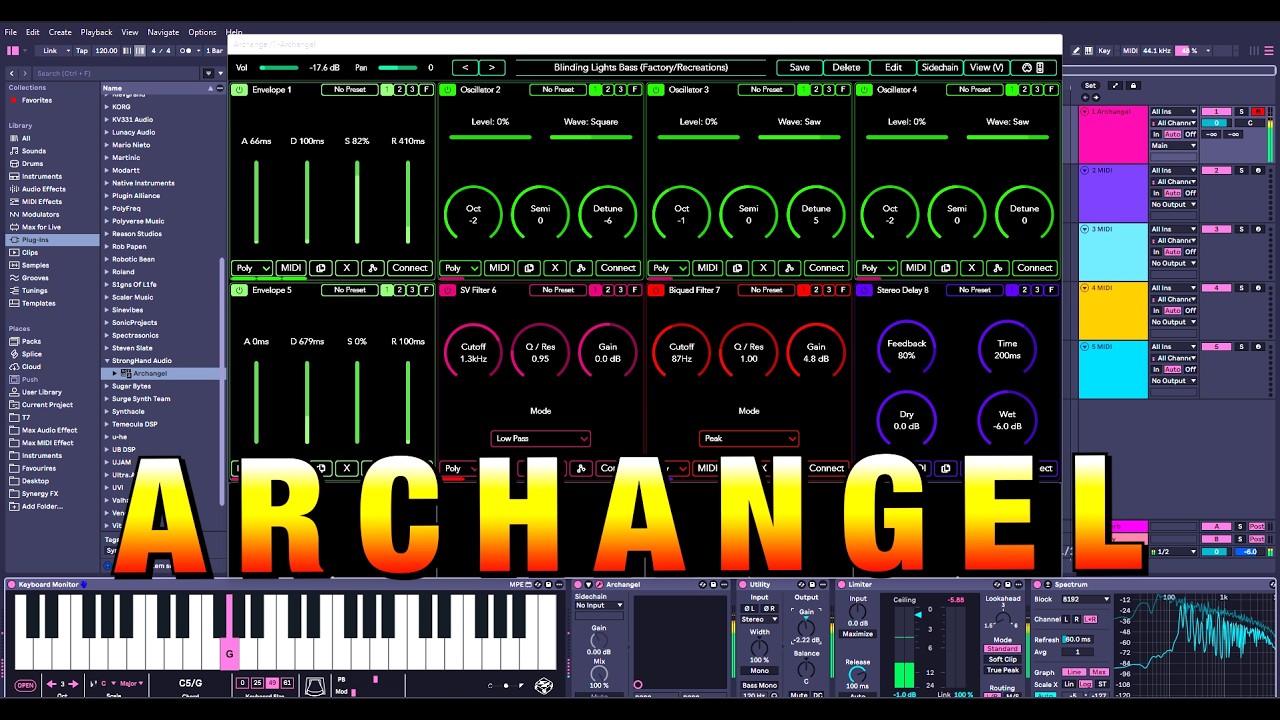Toggle Oscillator 3 power button
1280x720 pixels.
[x=656, y=90]
